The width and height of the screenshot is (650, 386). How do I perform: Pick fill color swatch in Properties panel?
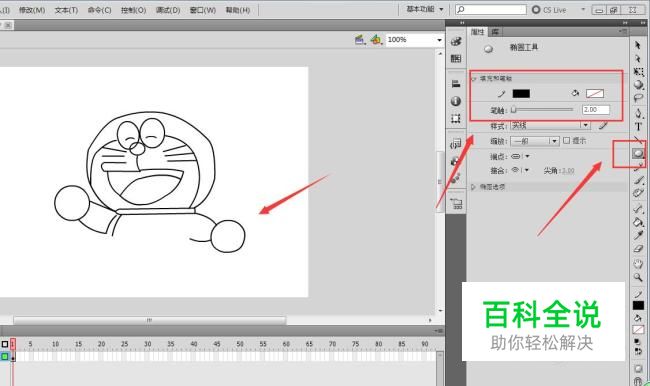pos(595,94)
